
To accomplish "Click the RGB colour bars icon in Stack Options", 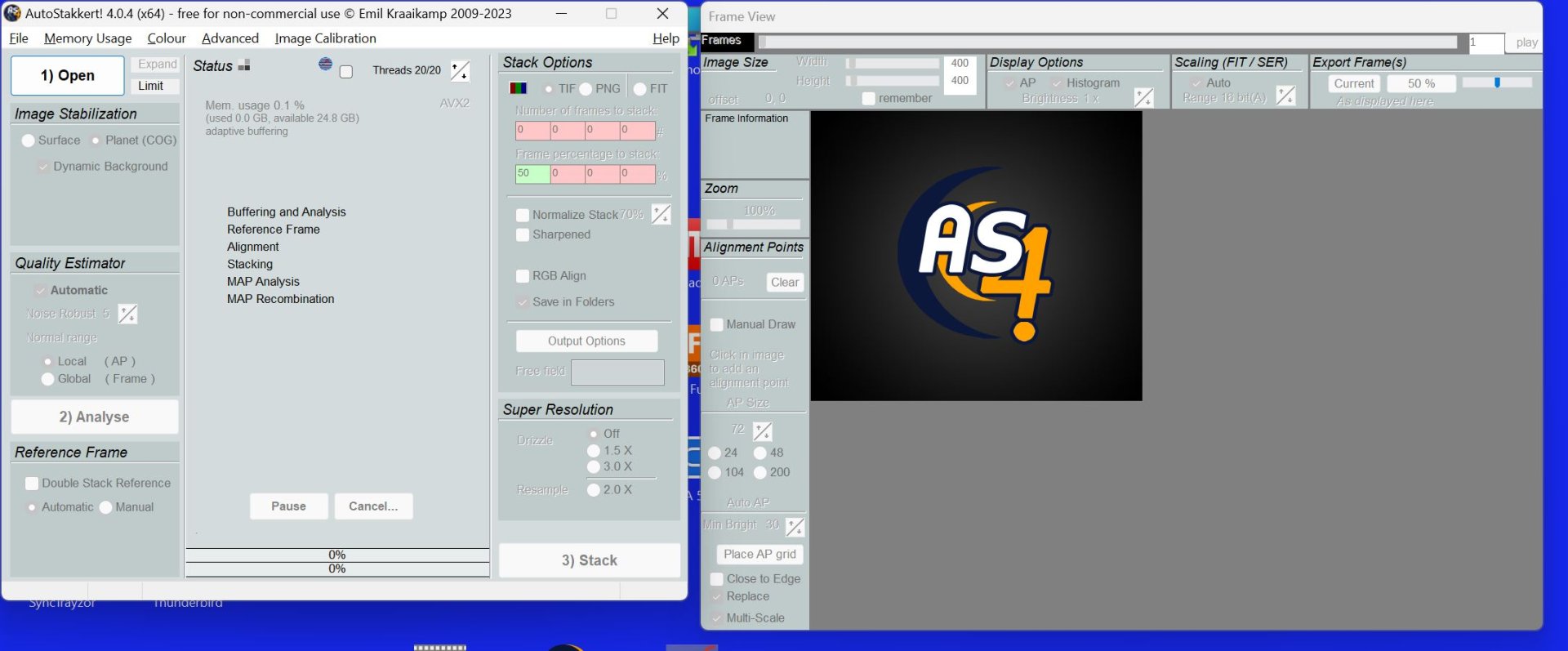I will [x=518, y=88].
